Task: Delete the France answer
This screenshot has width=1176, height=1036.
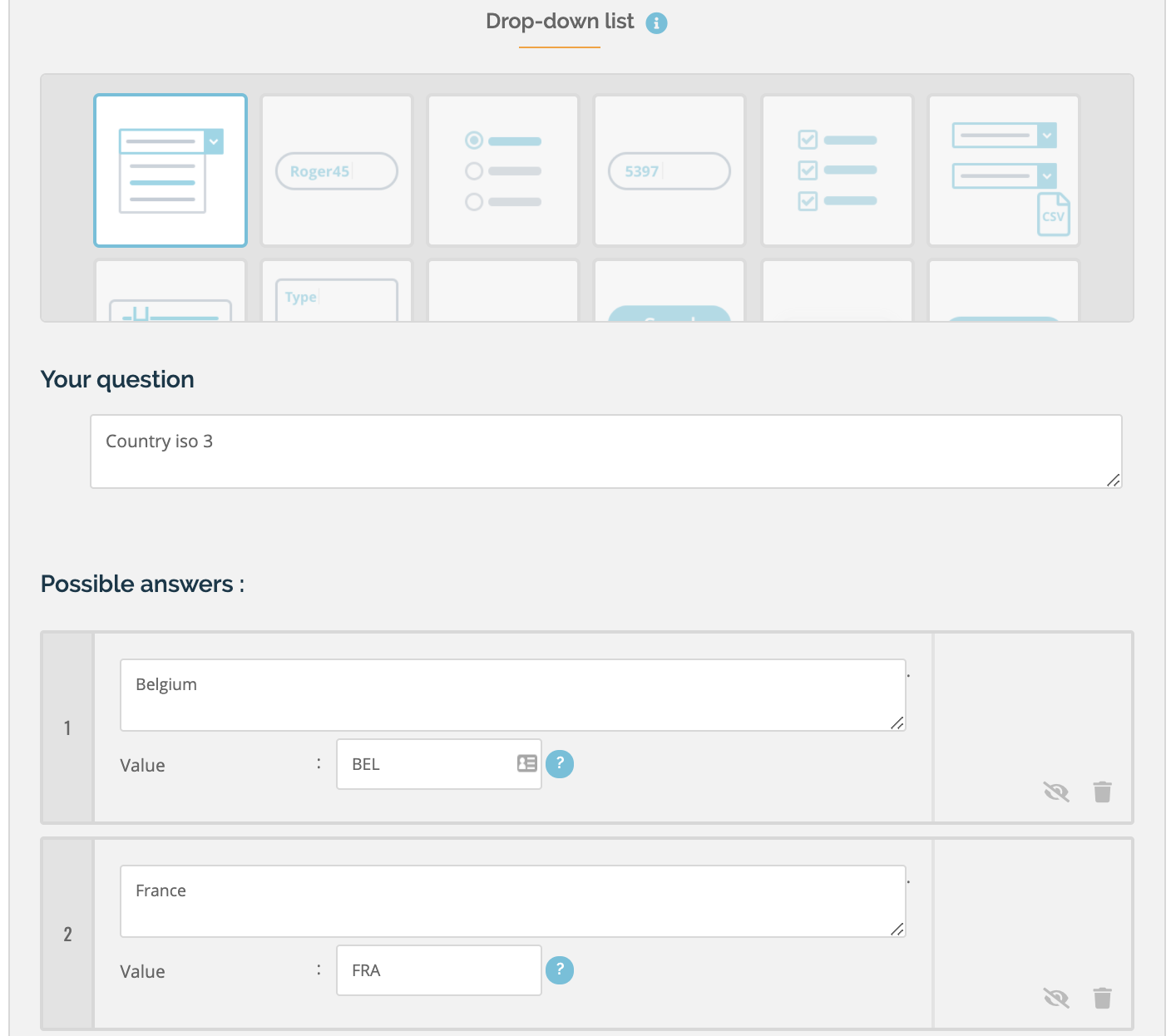Action: 1102,998
